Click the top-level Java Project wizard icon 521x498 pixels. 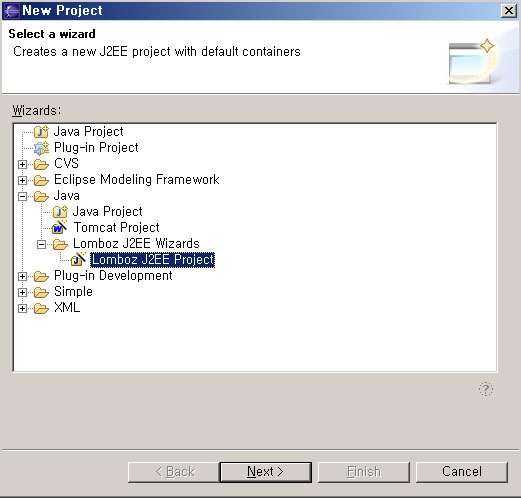pos(41,132)
